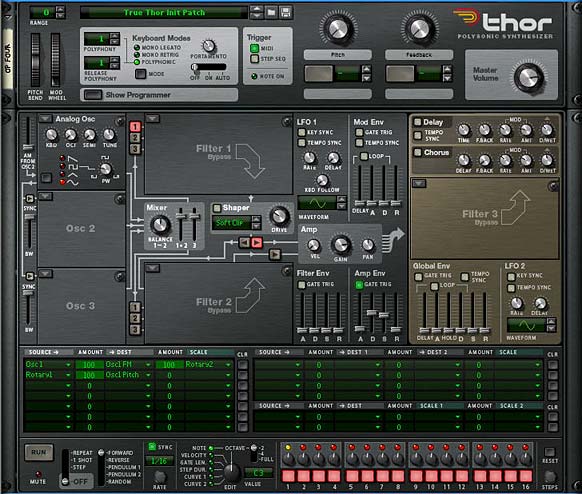Screen dimensions: 582x494
Task: Select the LFO 1 waveform display
Action: click(318, 203)
